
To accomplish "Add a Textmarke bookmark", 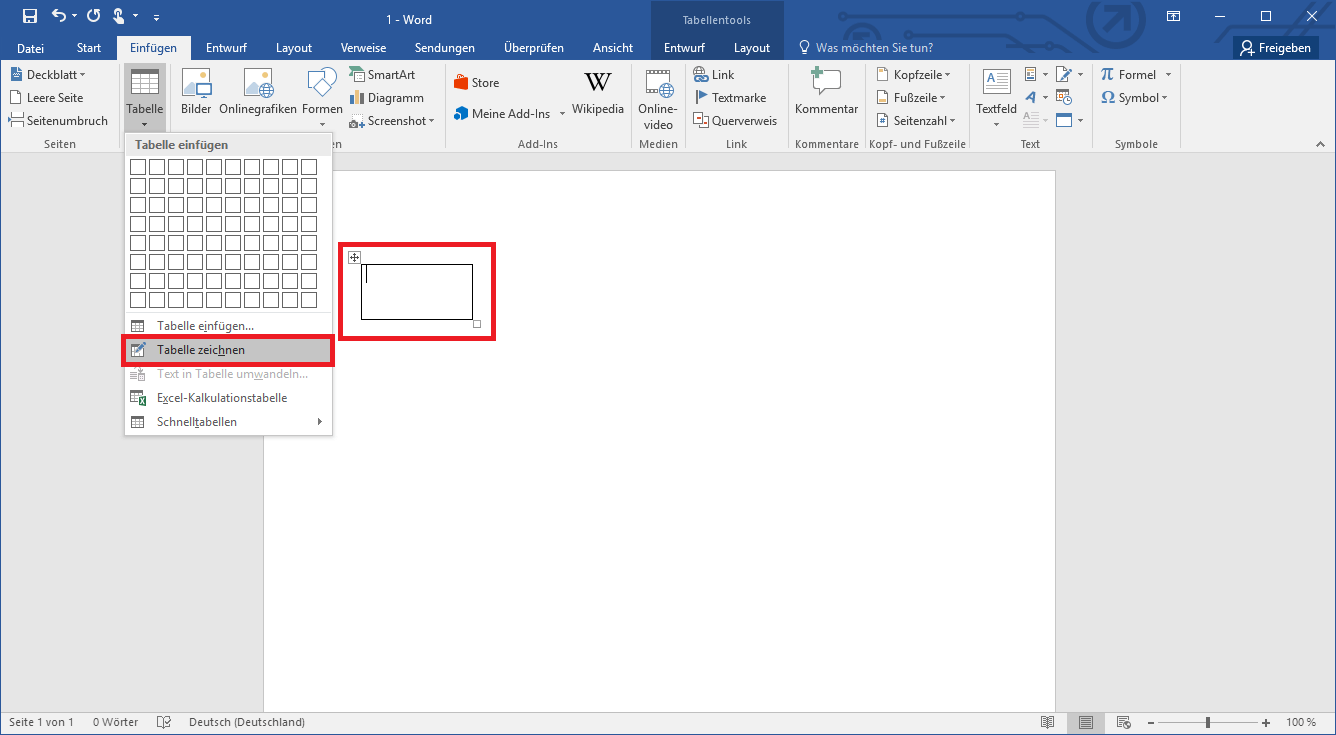I will click(730, 98).
